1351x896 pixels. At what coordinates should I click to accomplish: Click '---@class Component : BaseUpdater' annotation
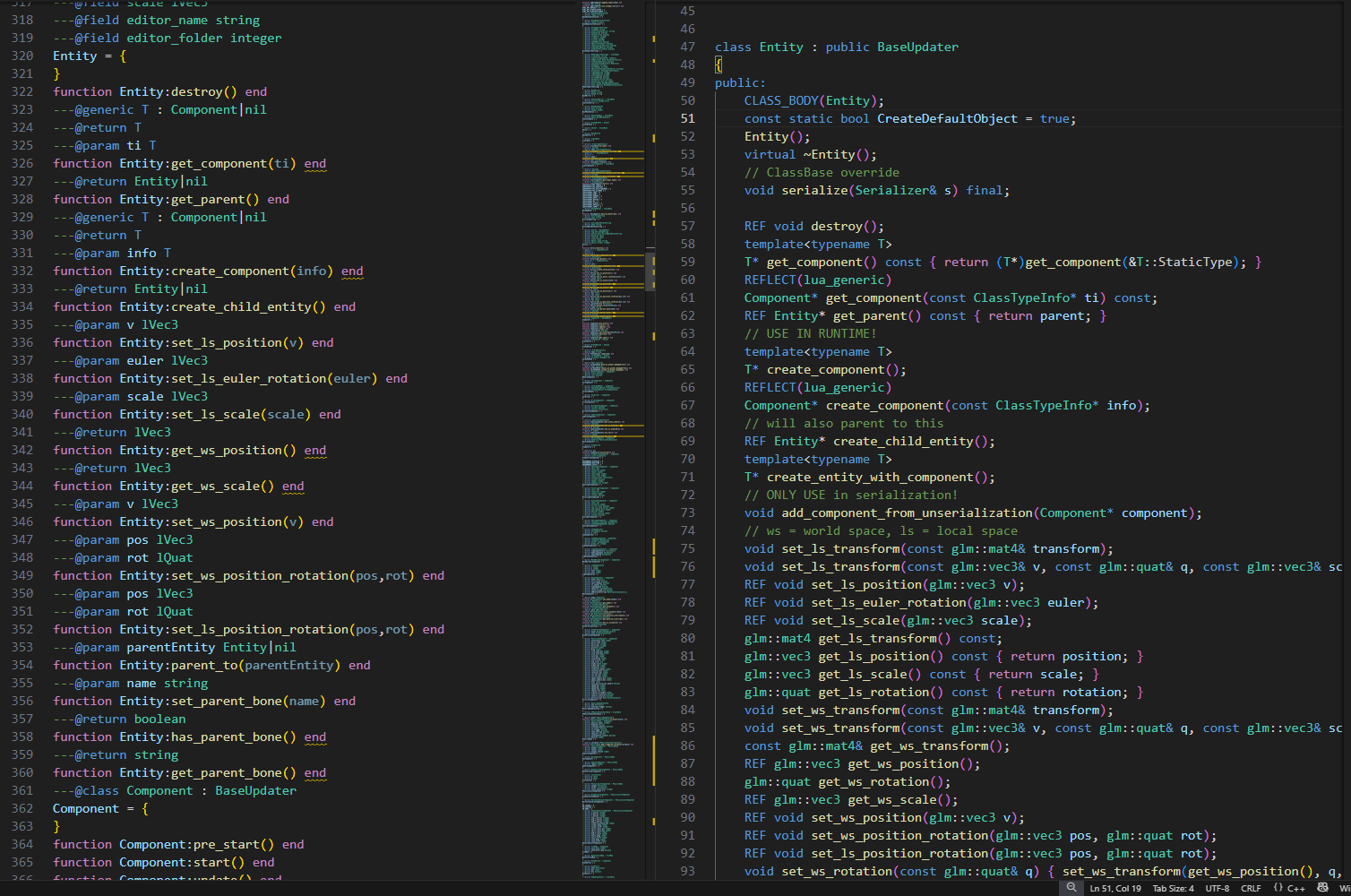tap(175, 790)
